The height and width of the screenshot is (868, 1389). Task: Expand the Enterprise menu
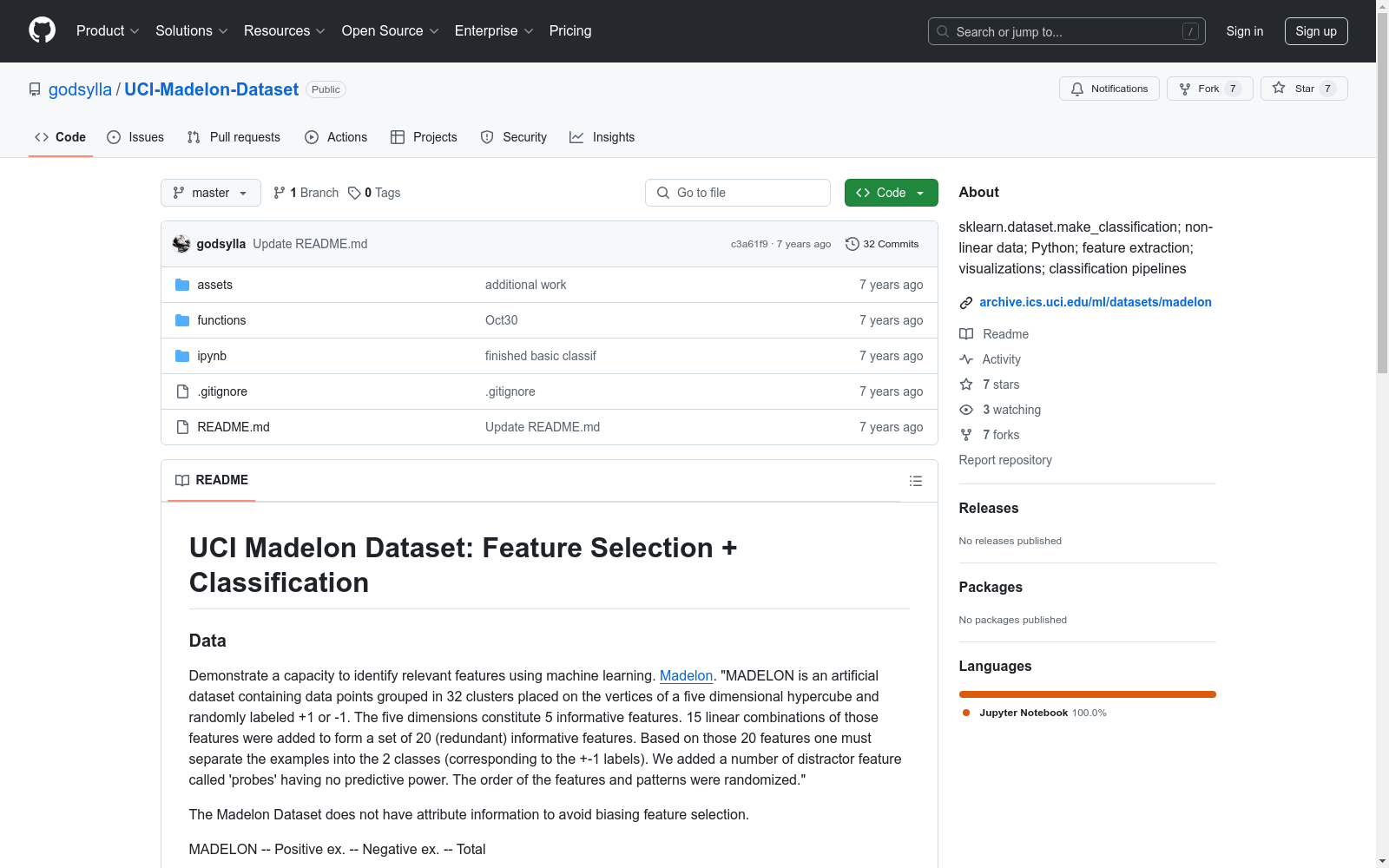point(494,31)
